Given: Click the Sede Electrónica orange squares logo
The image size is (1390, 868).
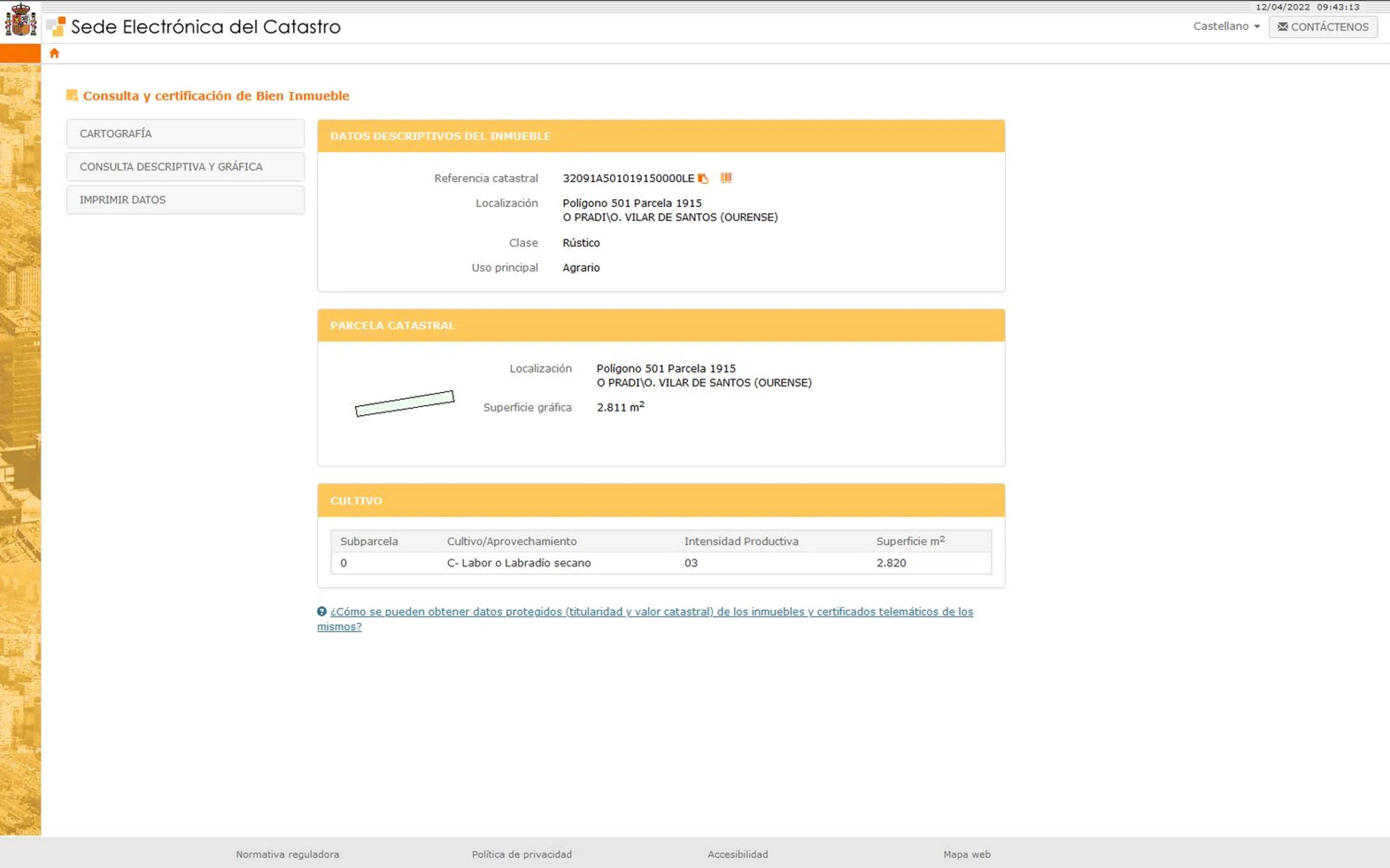Looking at the screenshot, I should [x=56, y=26].
